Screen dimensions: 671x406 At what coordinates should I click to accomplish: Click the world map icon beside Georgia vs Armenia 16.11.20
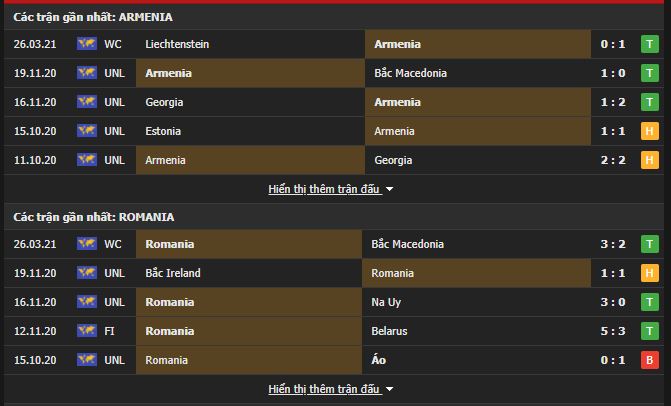[x=87, y=101]
